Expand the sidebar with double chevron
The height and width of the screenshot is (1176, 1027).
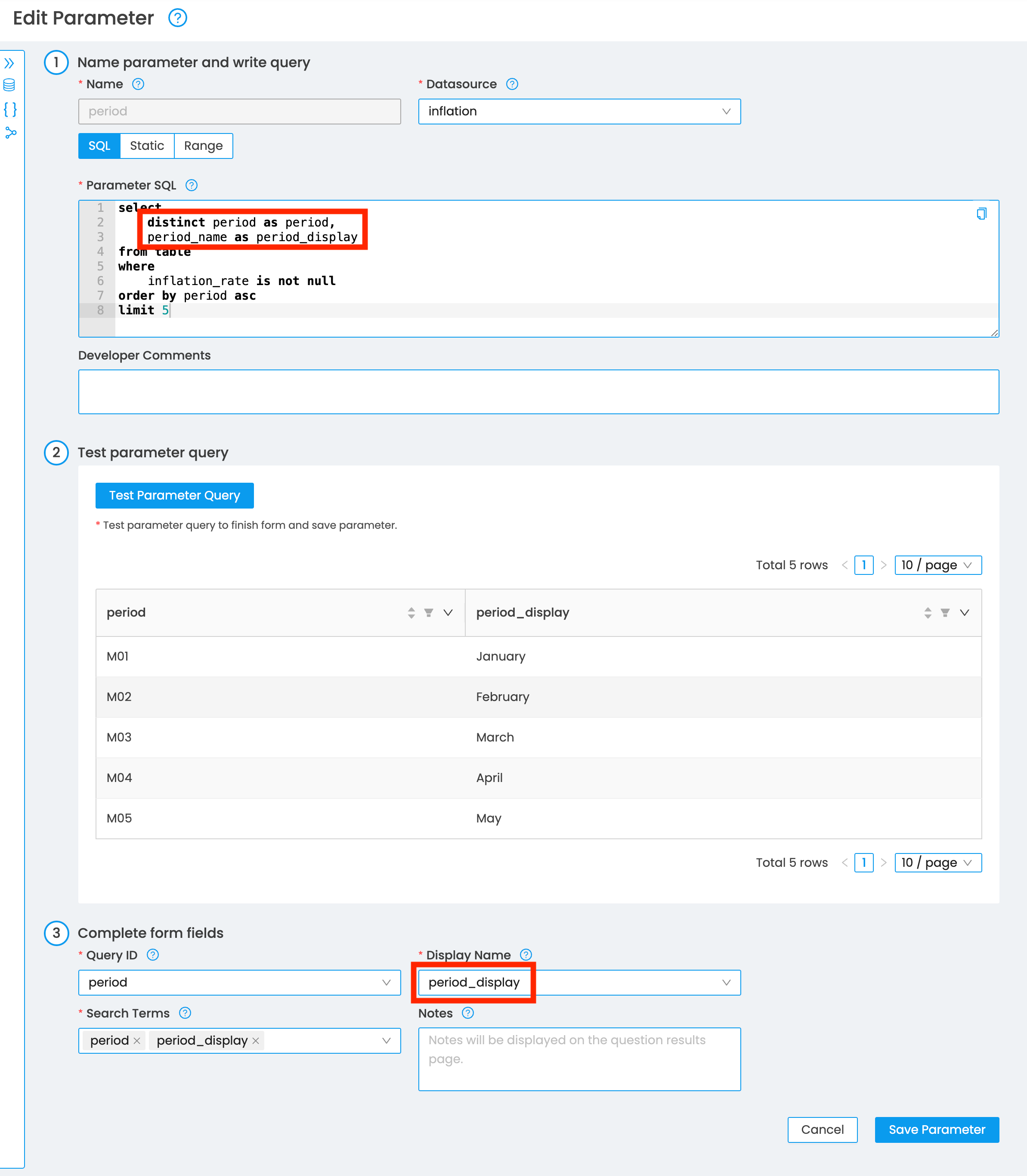[9, 63]
